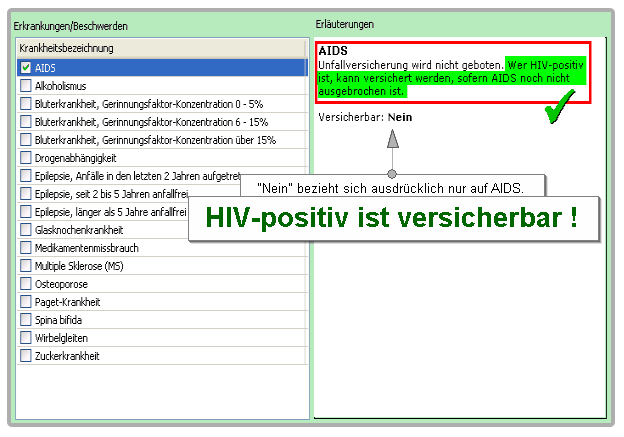Toggle the Drogenabhängigkeit checkbox
Screen dimensions: 624x437
(x=26, y=158)
